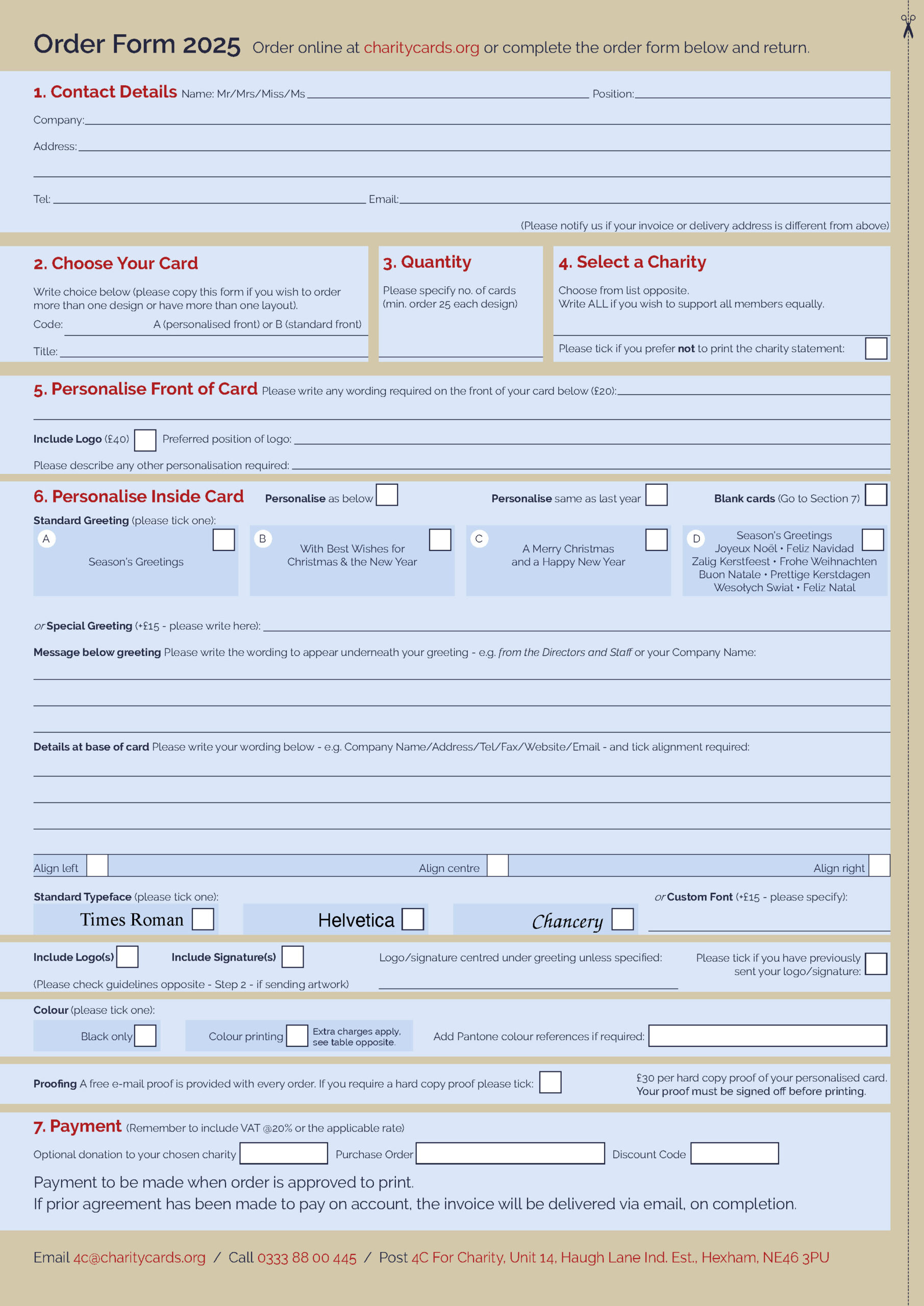Click the phone number 0333 88 00 445

[307, 1257]
